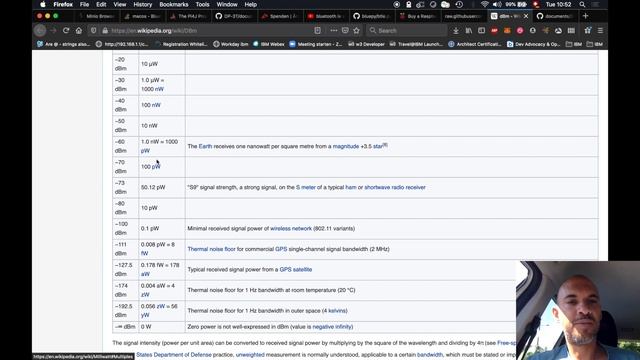Follow the Earth link in table
Viewport: 640px width, 360px height.
[x=205, y=146]
